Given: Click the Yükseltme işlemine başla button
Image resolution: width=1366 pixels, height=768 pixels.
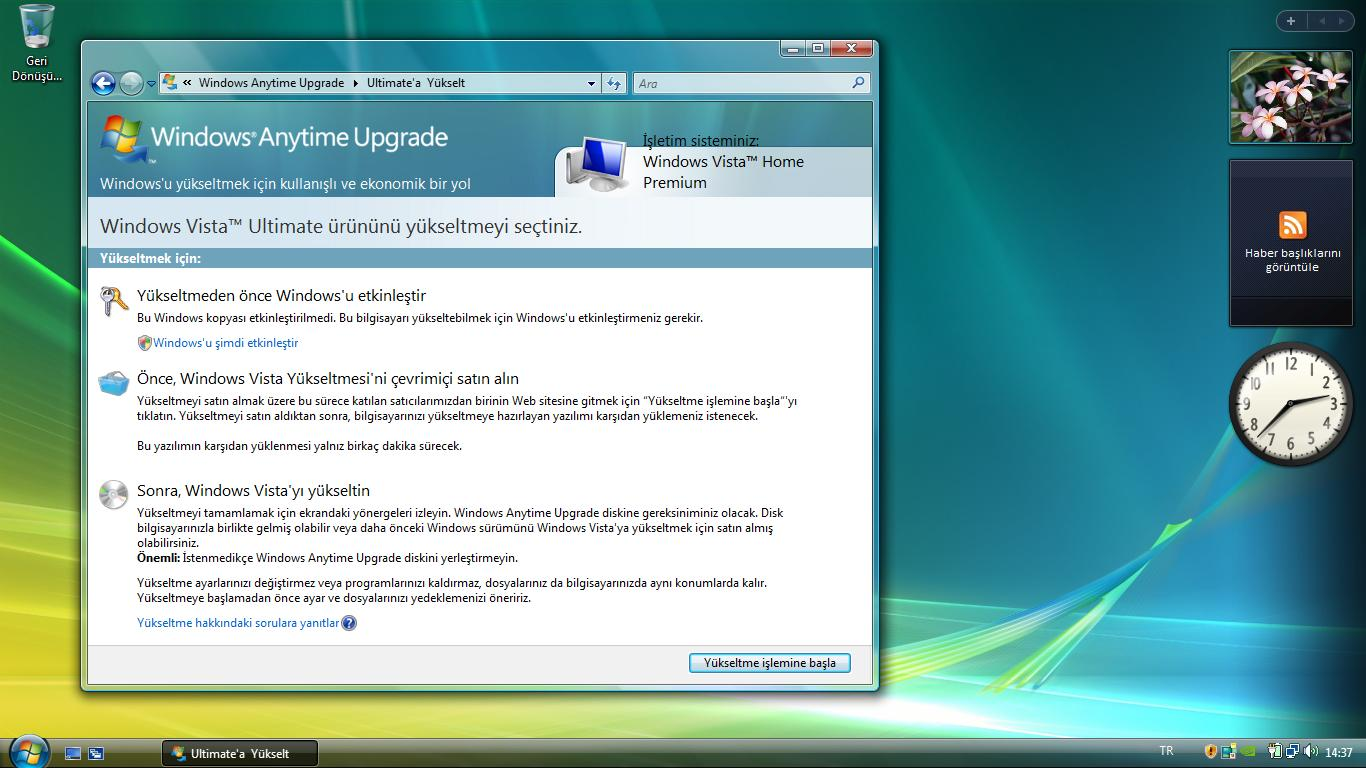Looking at the screenshot, I should click(x=770, y=663).
